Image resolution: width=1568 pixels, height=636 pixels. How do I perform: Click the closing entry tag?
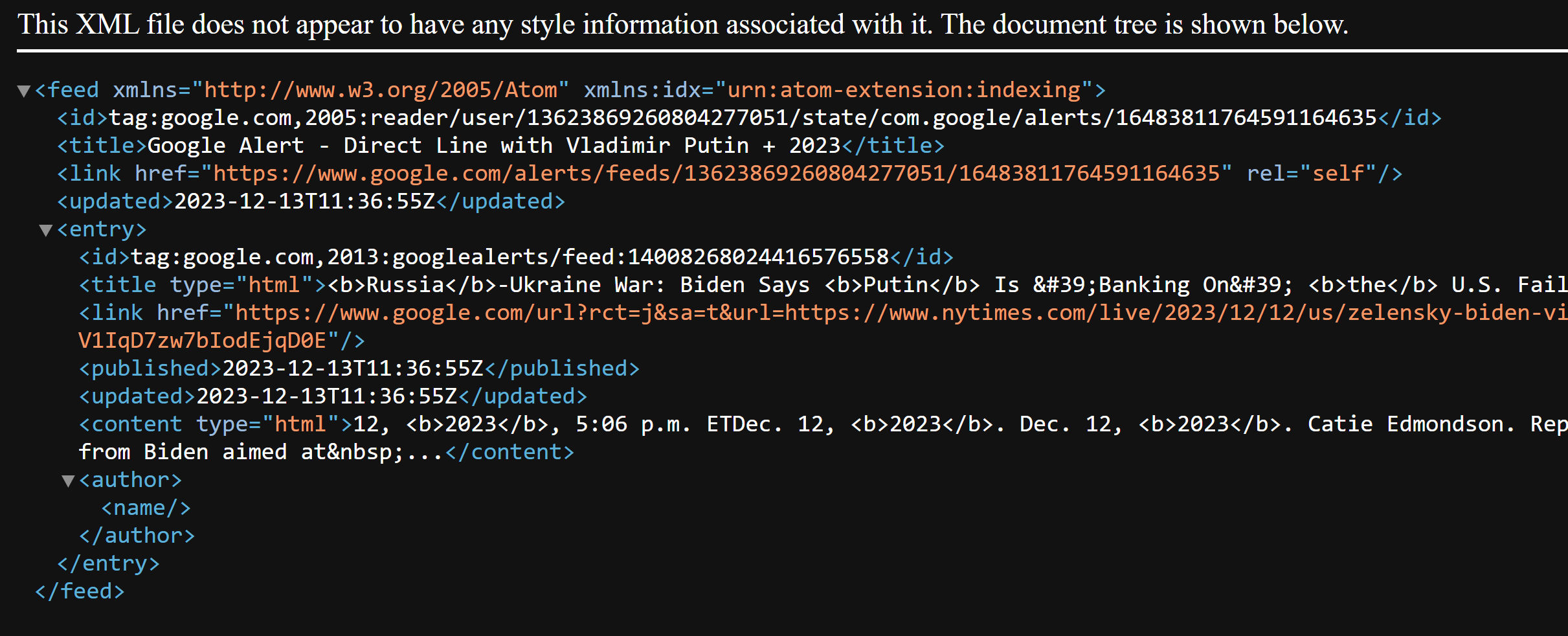[x=108, y=563]
